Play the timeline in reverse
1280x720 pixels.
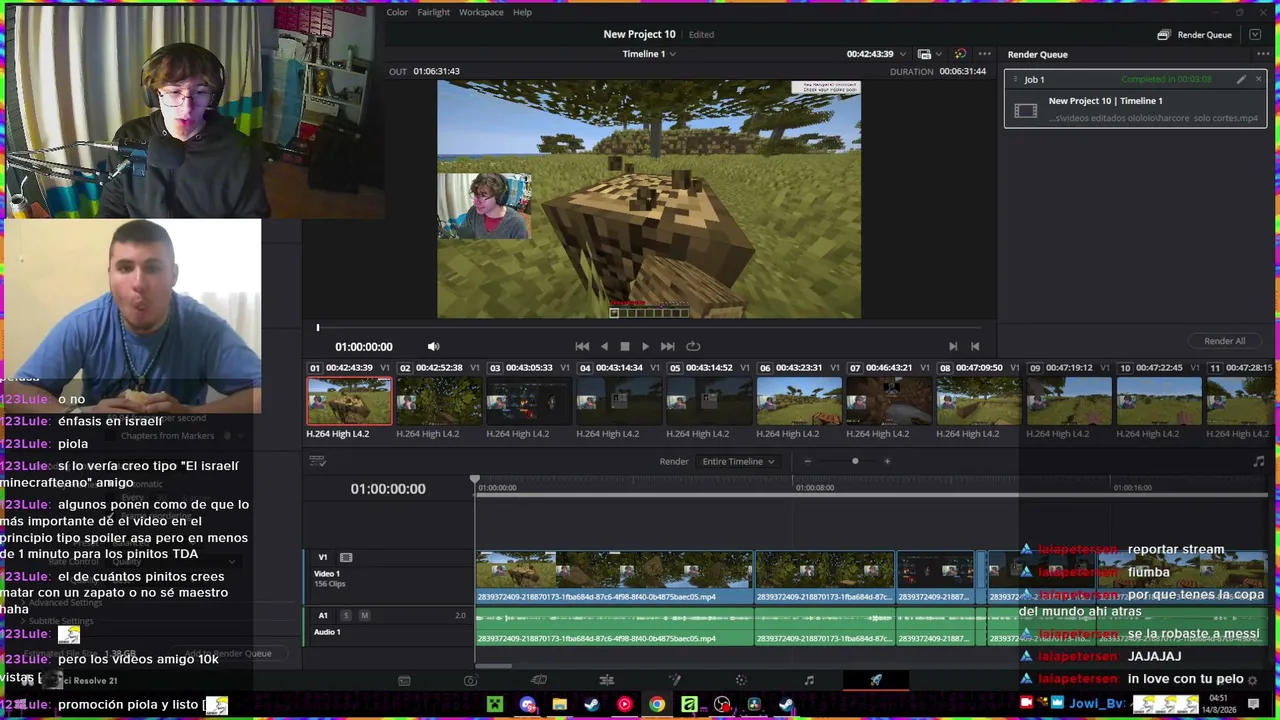(x=604, y=347)
